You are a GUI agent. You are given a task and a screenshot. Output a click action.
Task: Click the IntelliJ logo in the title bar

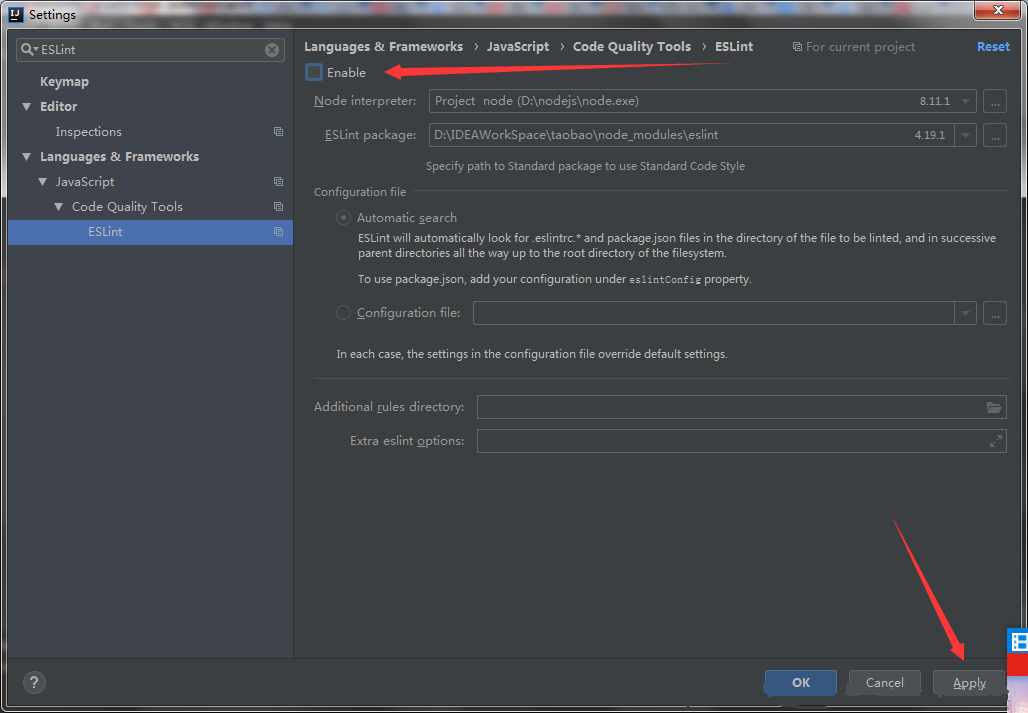pos(16,14)
